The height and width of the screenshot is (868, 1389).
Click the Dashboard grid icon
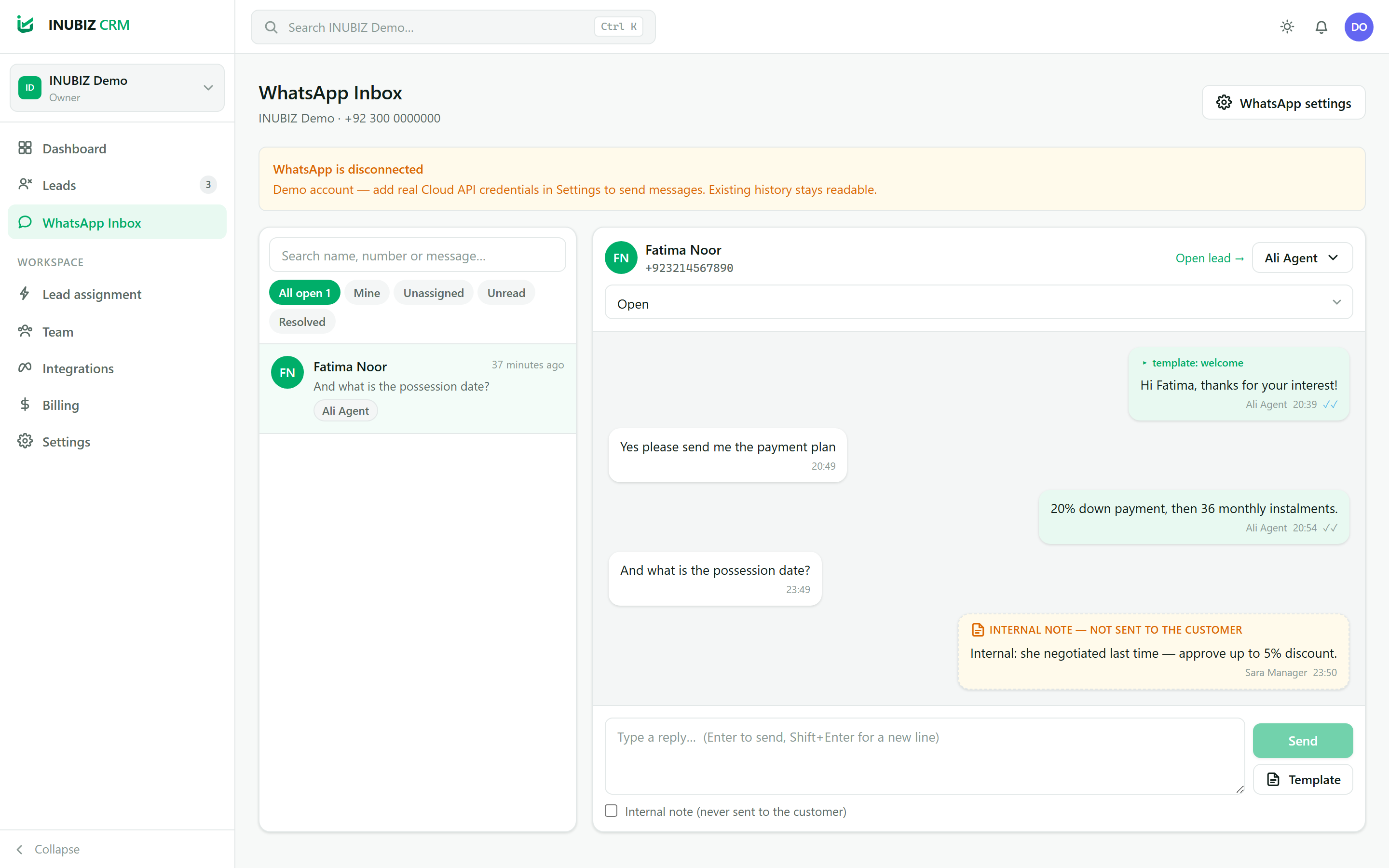25,148
